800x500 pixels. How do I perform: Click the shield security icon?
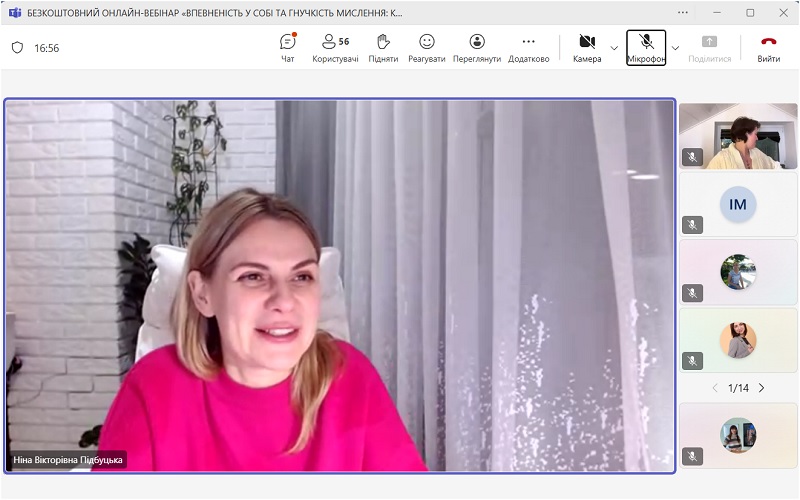[17, 48]
